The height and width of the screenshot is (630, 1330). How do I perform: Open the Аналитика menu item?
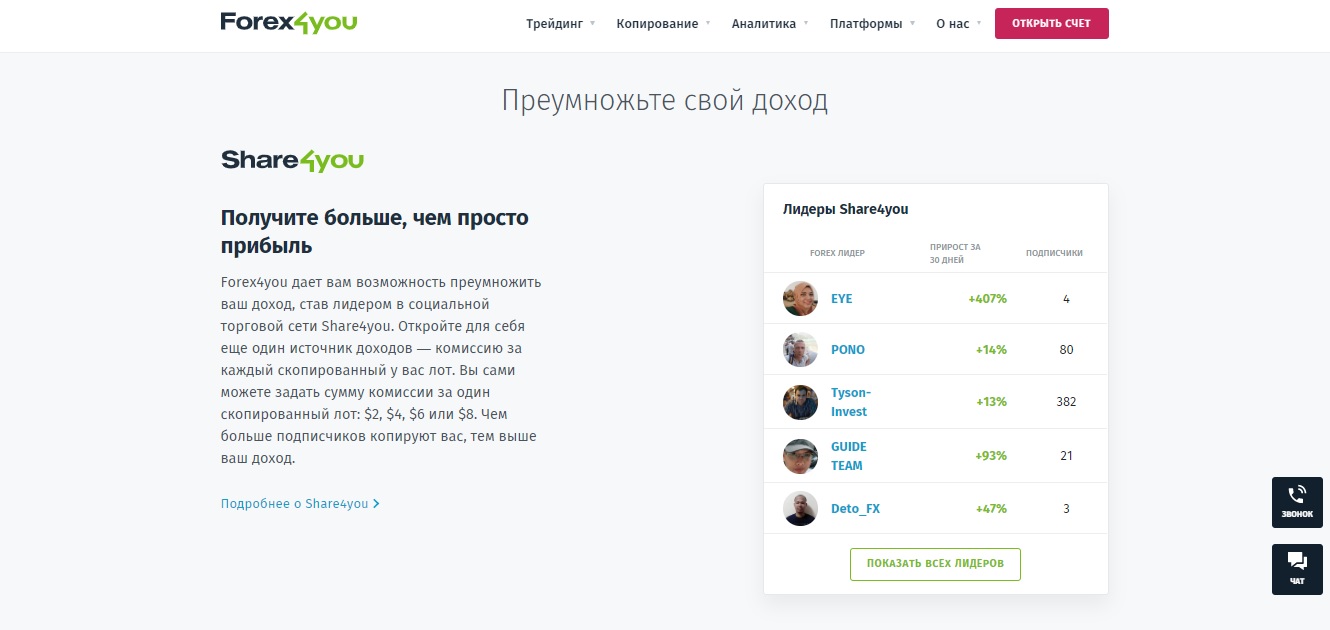point(765,23)
